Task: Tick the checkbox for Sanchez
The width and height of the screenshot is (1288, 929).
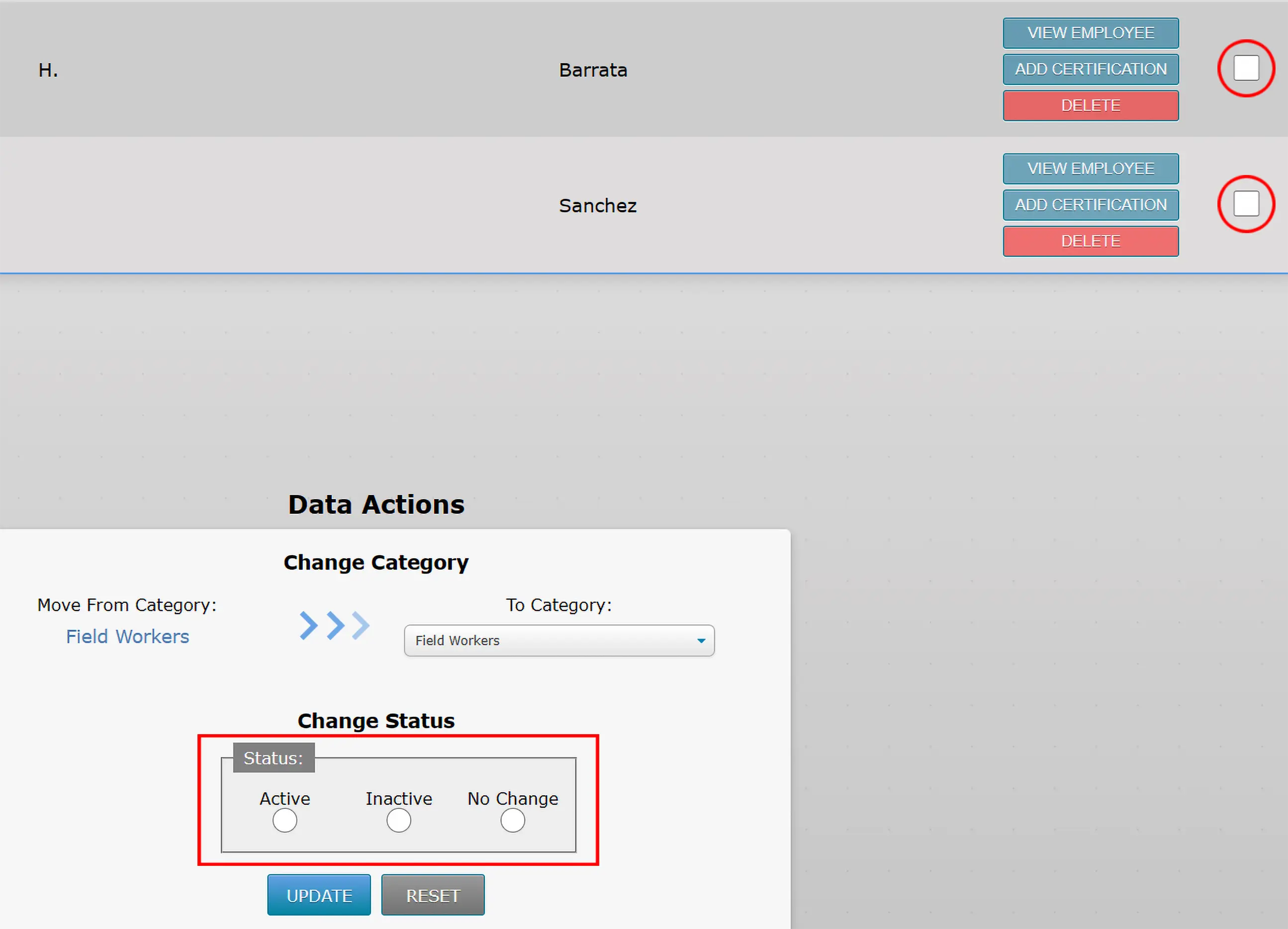Action: (1246, 204)
